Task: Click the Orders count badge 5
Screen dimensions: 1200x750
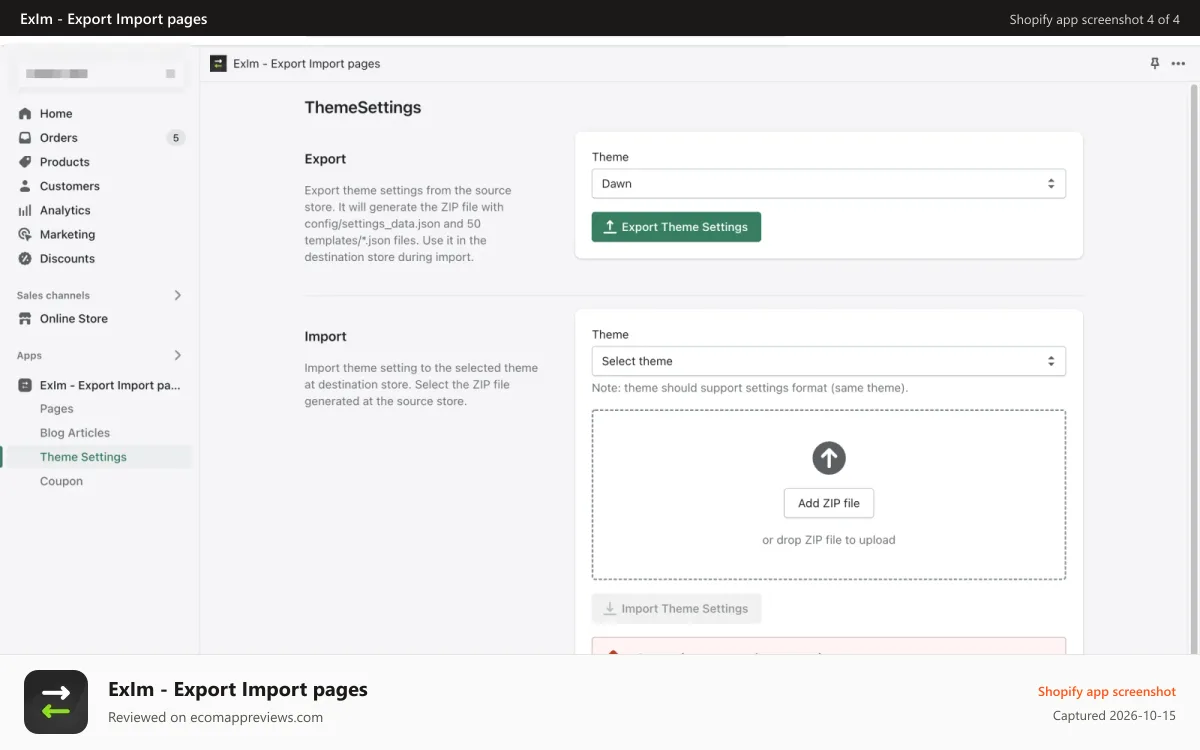Action: pos(176,138)
